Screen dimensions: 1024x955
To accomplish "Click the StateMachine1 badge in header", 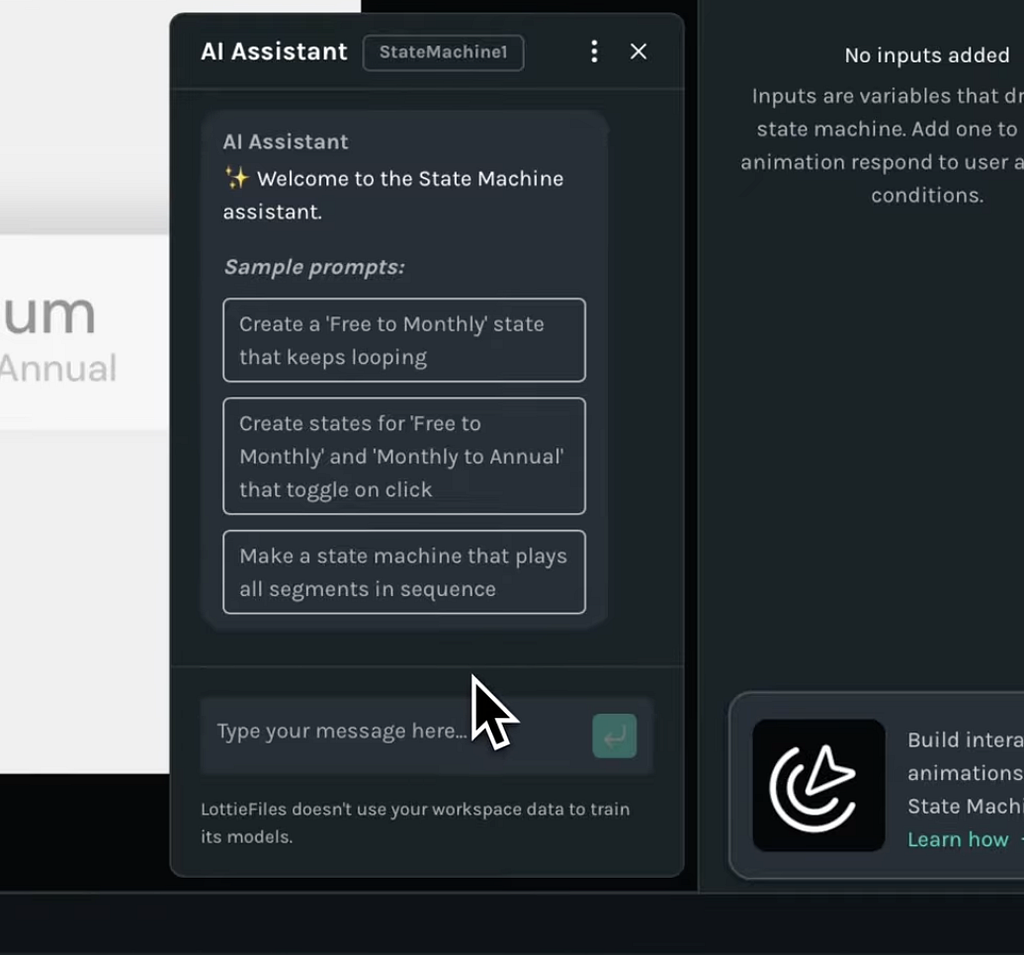I will (443, 52).
